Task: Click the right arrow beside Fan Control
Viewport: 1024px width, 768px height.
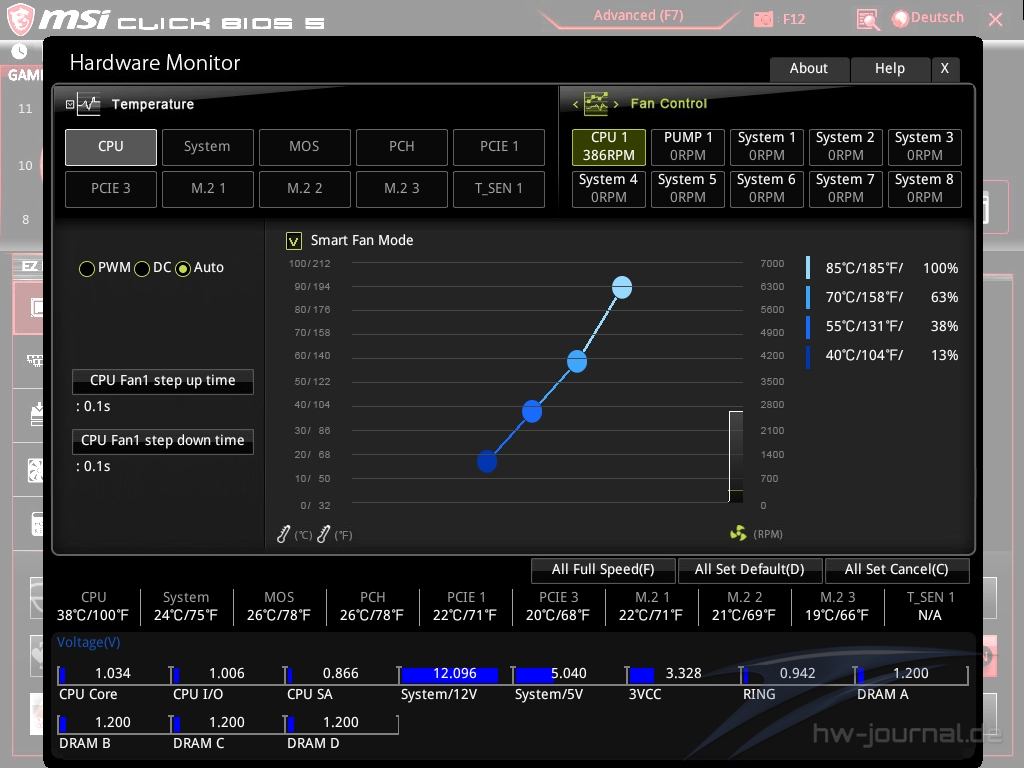Action: click(x=615, y=104)
